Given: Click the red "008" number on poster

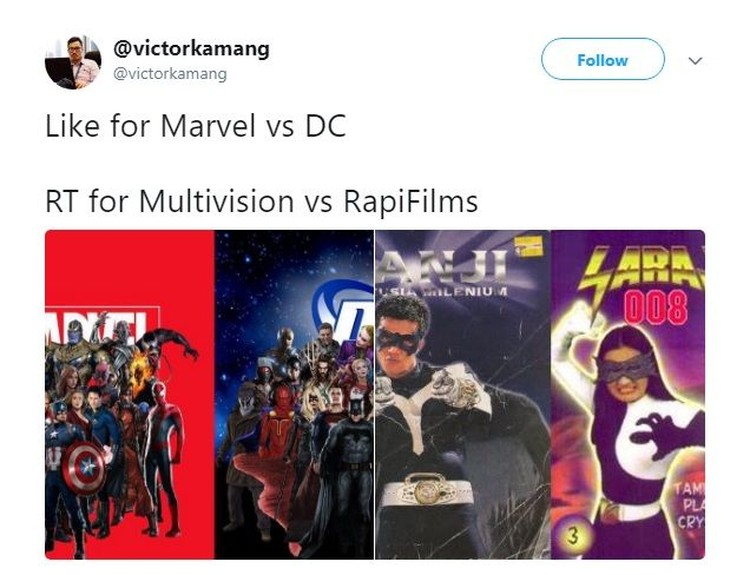Looking at the screenshot, I should coord(656,308).
